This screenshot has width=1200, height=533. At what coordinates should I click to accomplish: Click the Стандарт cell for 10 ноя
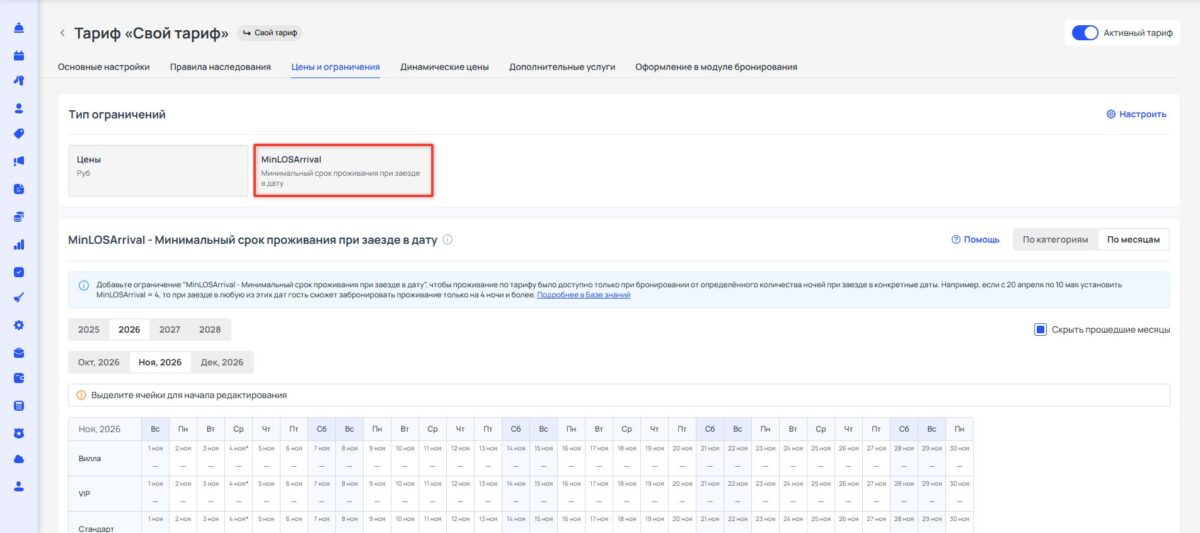click(x=405, y=523)
